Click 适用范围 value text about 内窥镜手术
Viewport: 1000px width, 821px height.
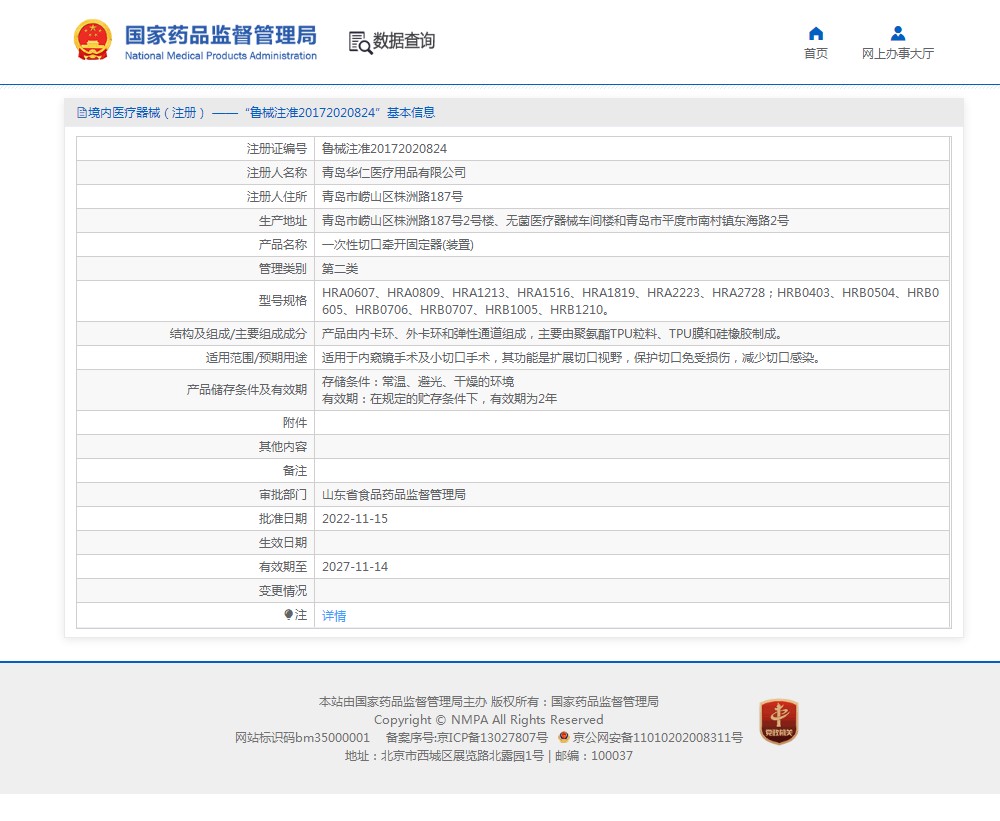pos(571,358)
